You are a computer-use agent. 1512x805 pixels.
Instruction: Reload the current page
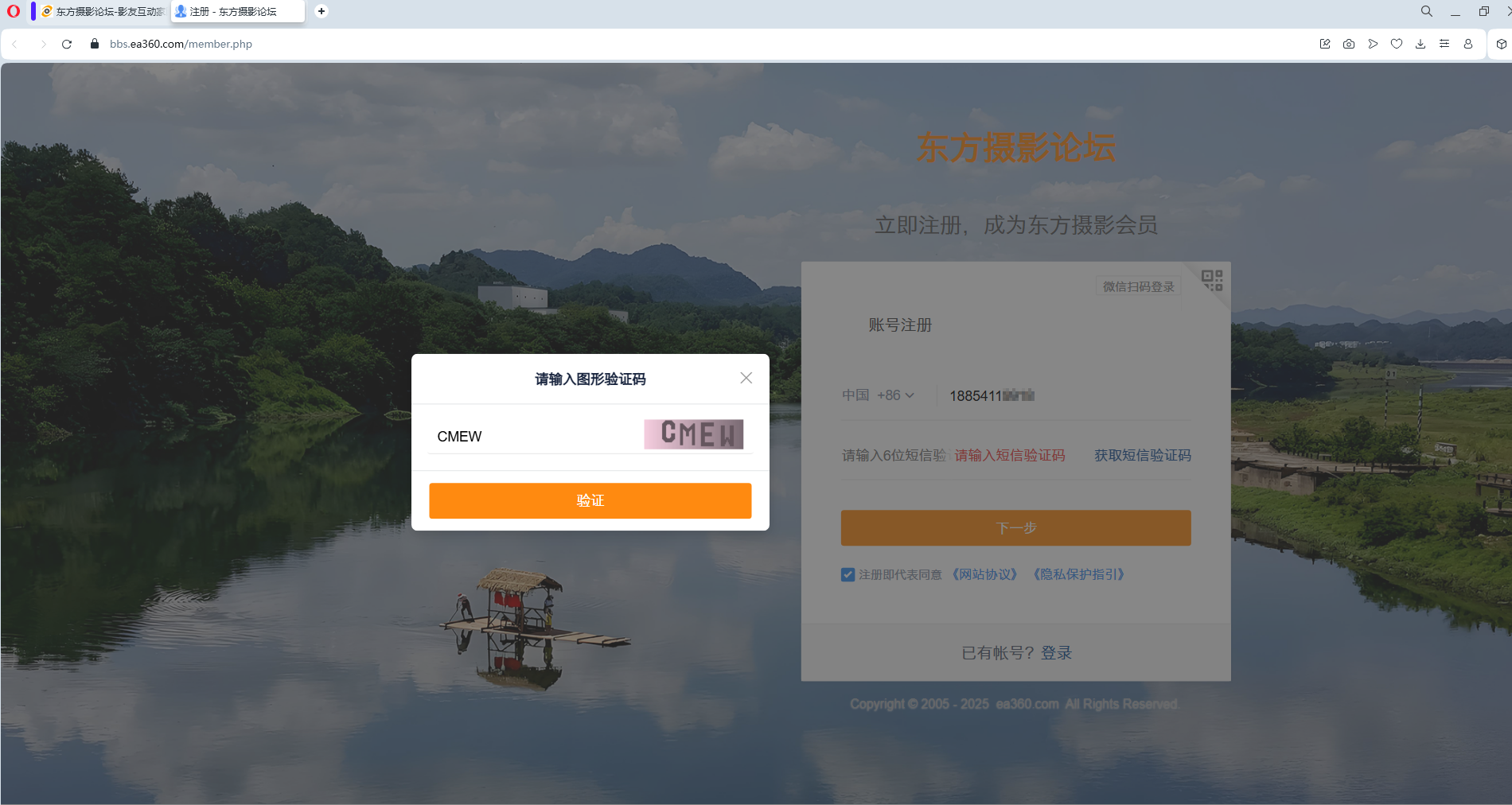[67, 45]
